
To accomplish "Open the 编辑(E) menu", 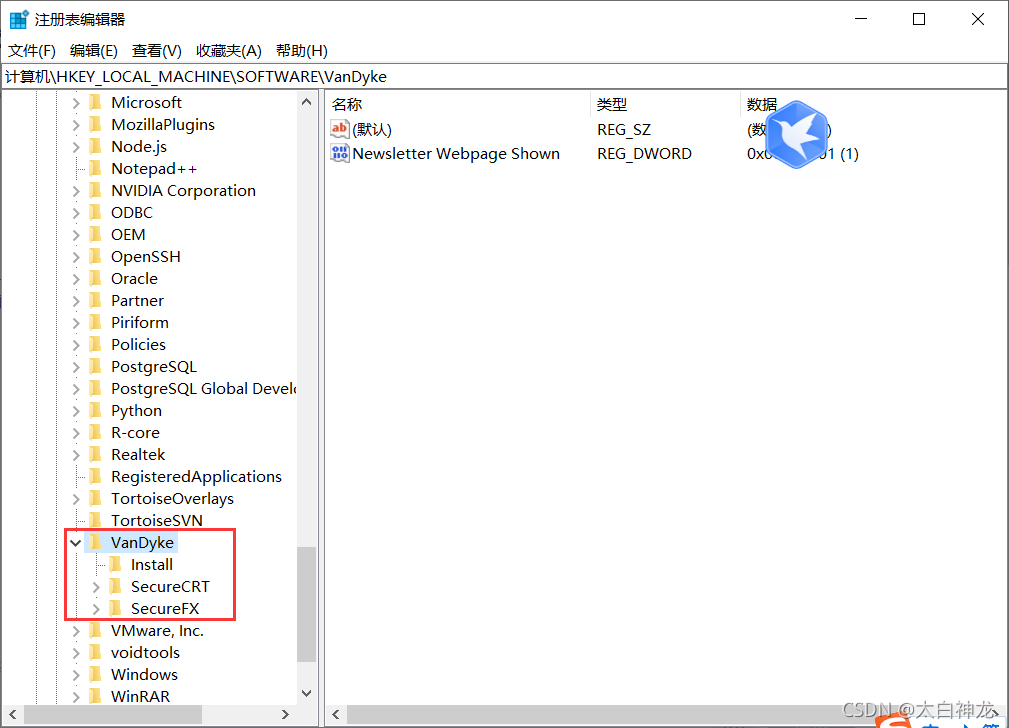I will [x=93, y=51].
